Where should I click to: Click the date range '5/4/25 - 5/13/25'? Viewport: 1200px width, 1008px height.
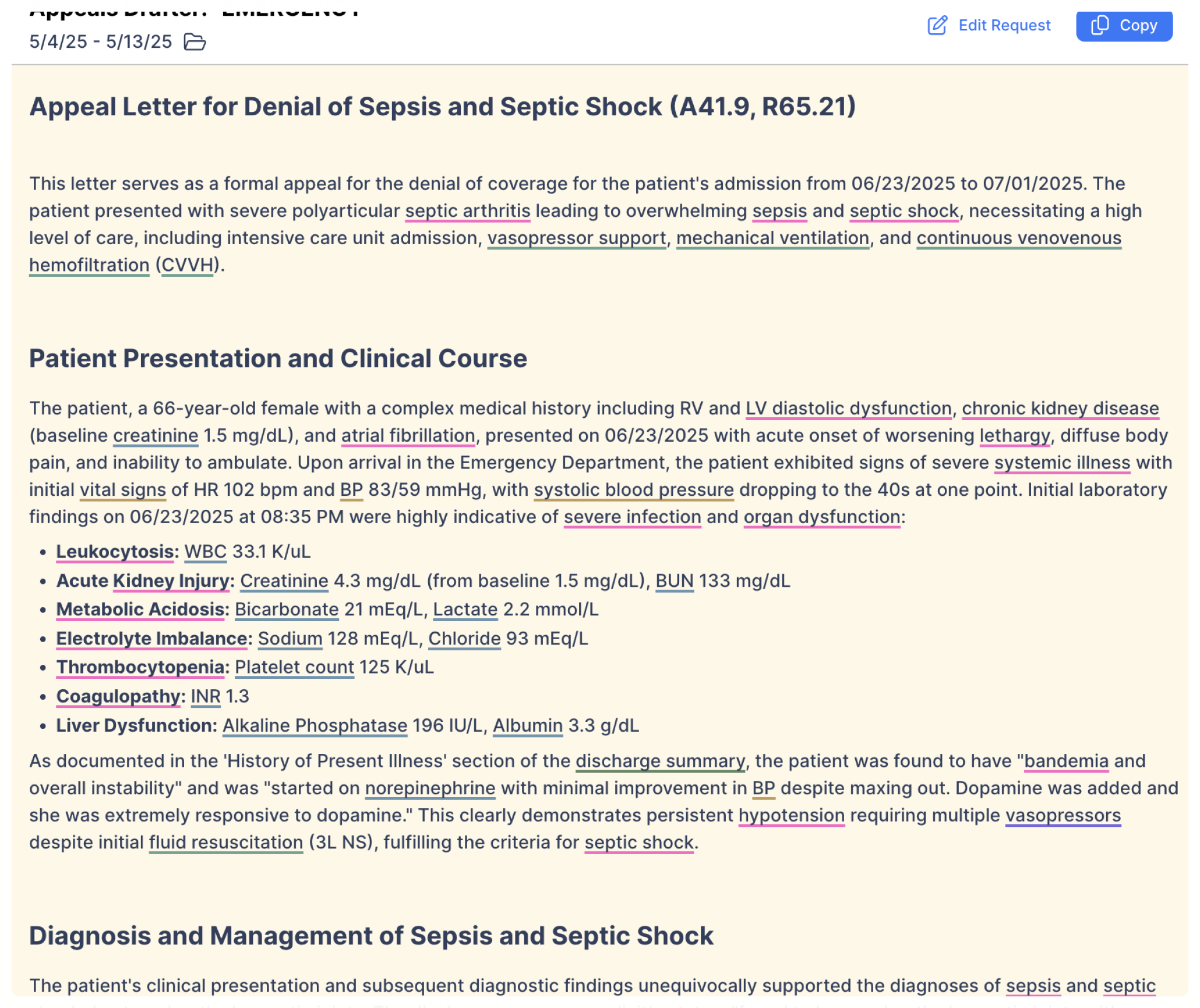tap(101, 42)
